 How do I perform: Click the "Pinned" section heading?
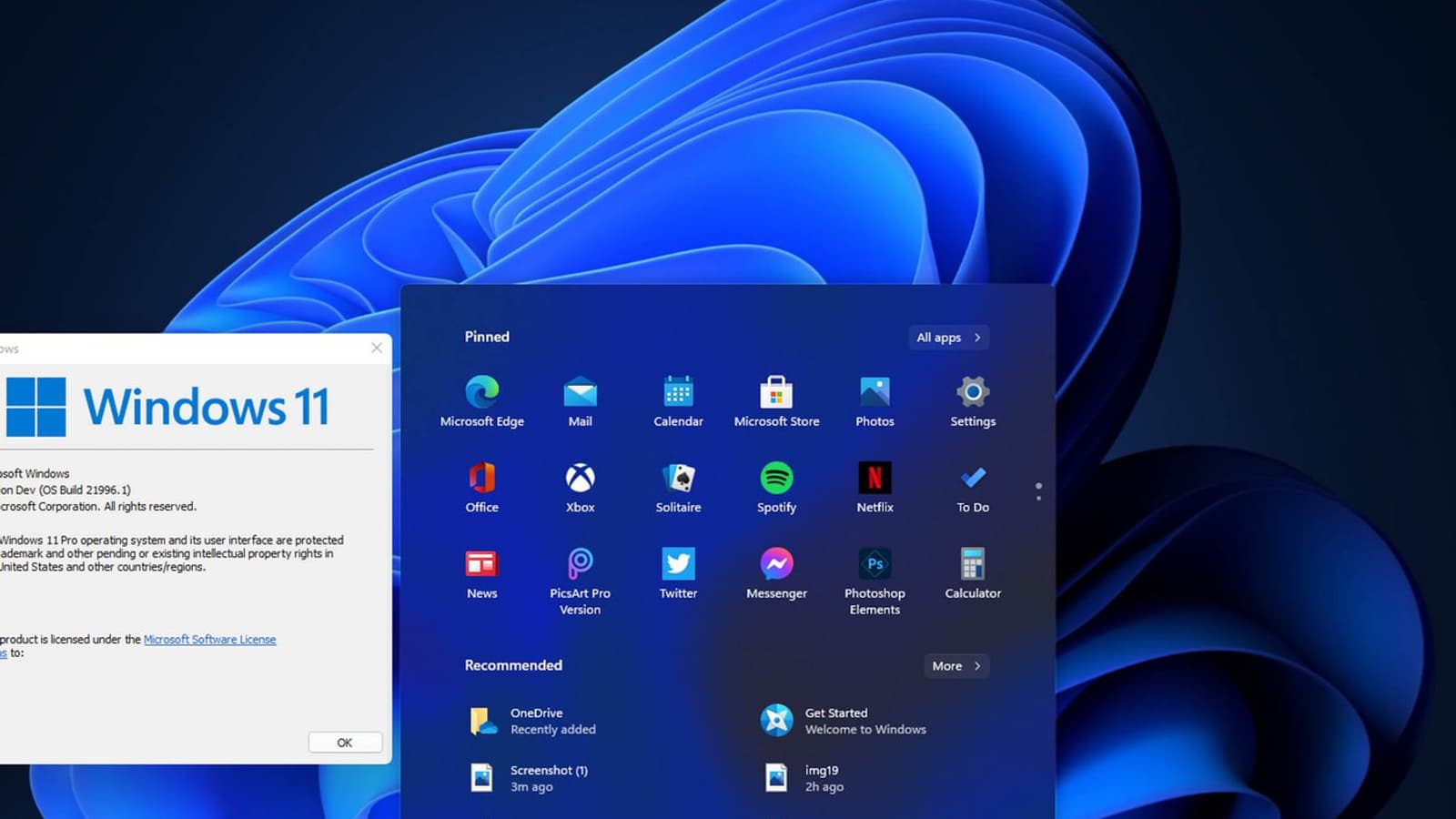pyautogui.click(x=487, y=337)
